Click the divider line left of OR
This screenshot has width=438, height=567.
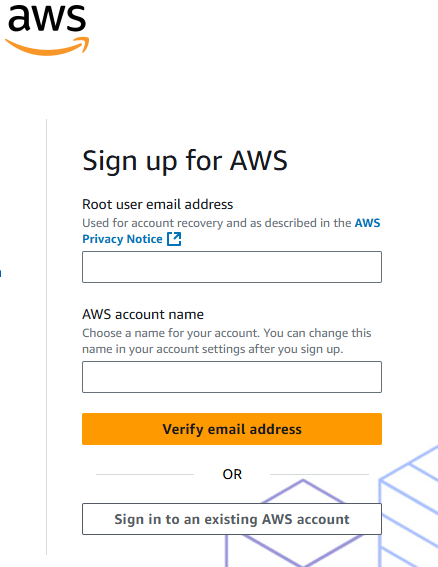click(145, 474)
